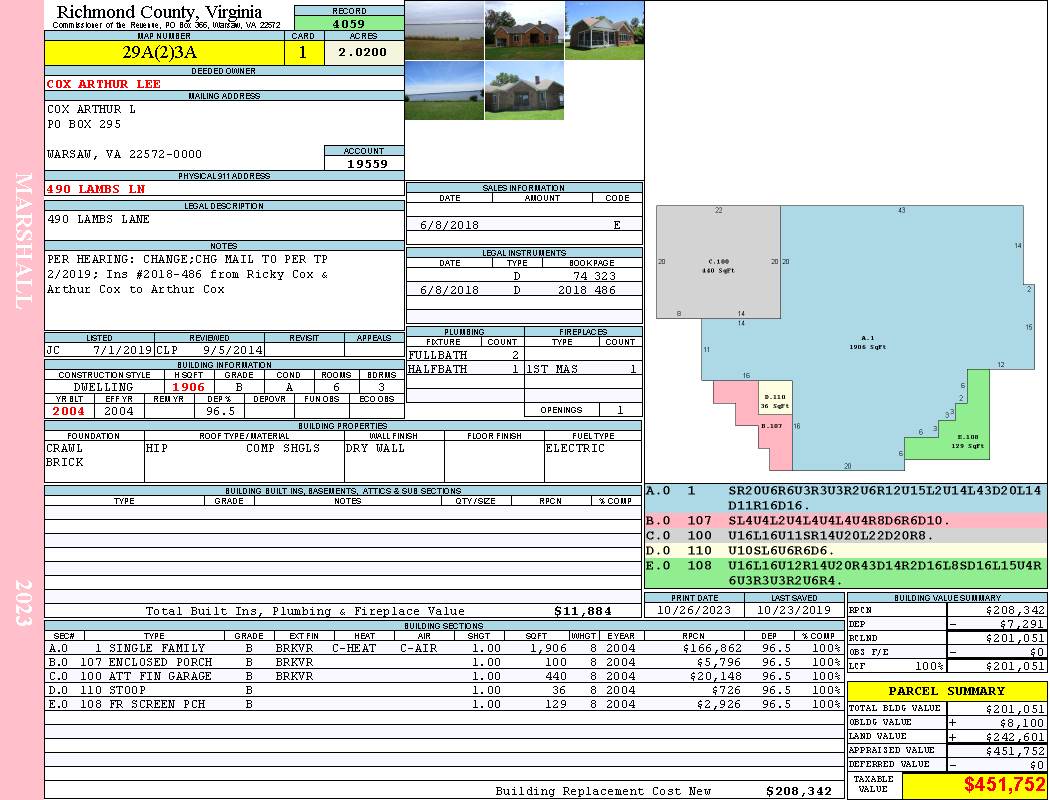Select the A.0 SINGLE FAMILY section row
Image resolution: width=1050 pixels, height=800 pixels.
(x=445, y=648)
